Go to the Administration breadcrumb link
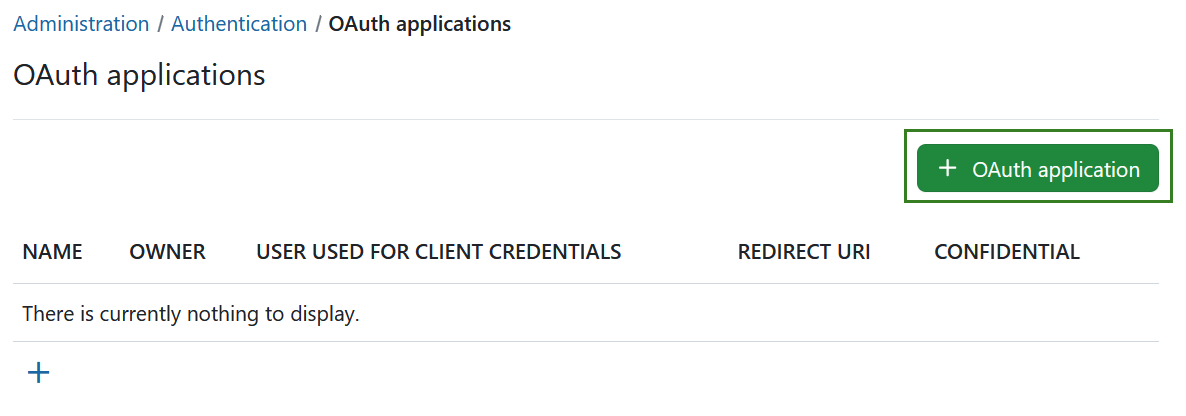The height and width of the screenshot is (416, 1186). [81, 24]
